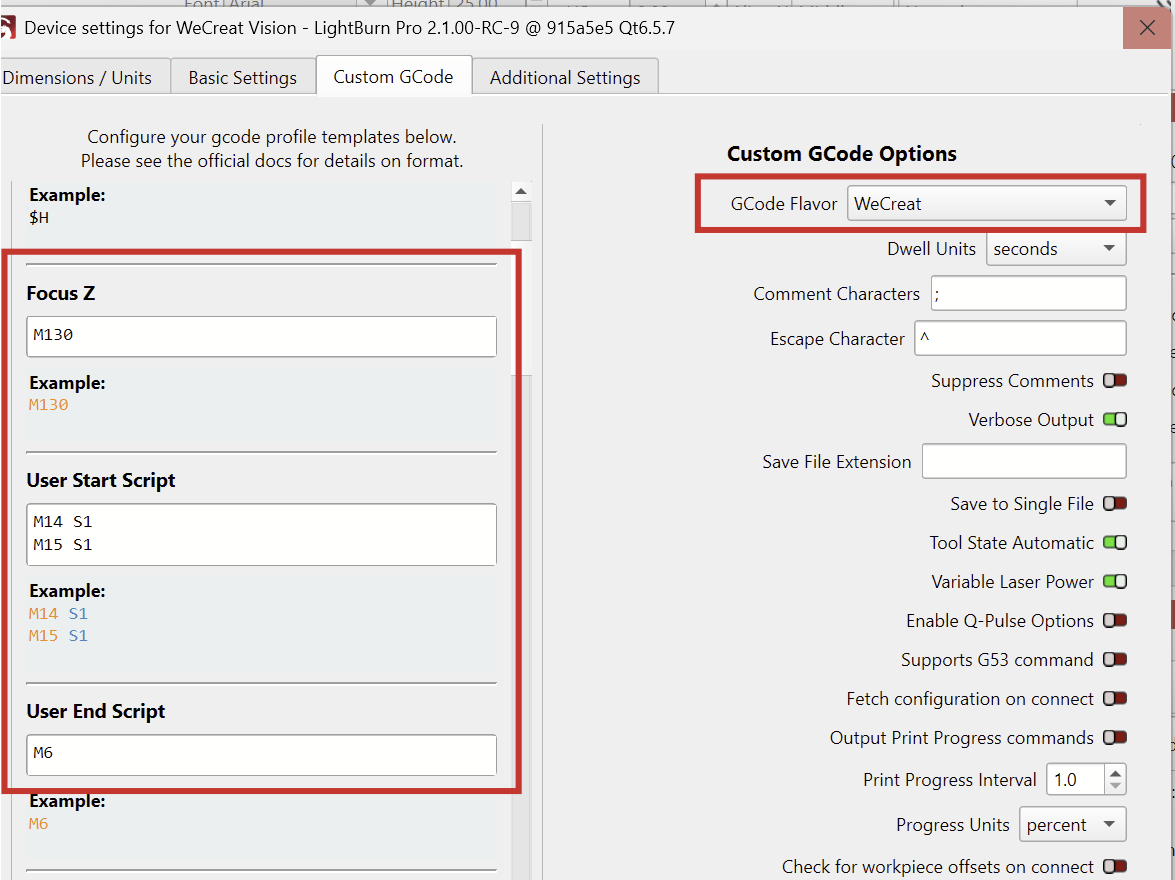The height and width of the screenshot is (880, 1175).
Task: Click the User End Script field
Action: tap(261, 754)
